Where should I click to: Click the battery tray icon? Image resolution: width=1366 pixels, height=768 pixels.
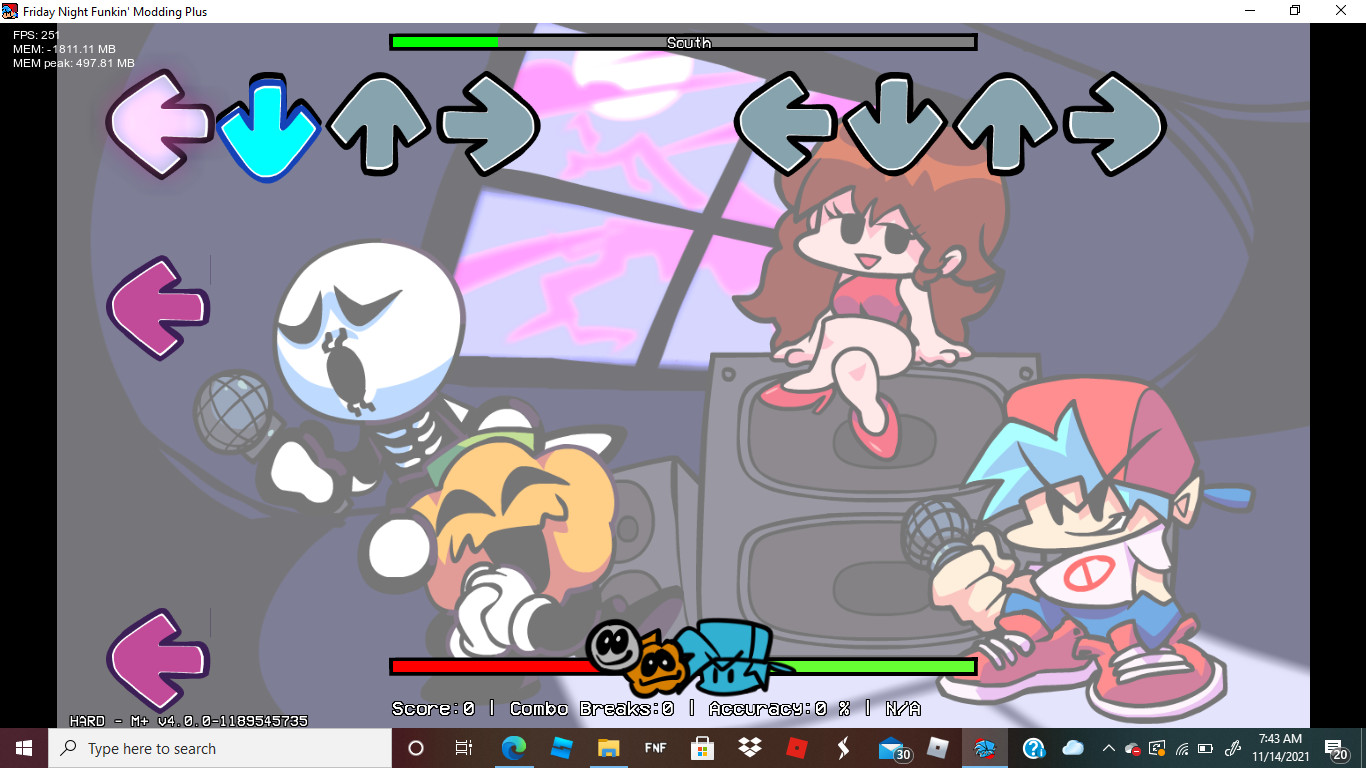pos(1206,748)
